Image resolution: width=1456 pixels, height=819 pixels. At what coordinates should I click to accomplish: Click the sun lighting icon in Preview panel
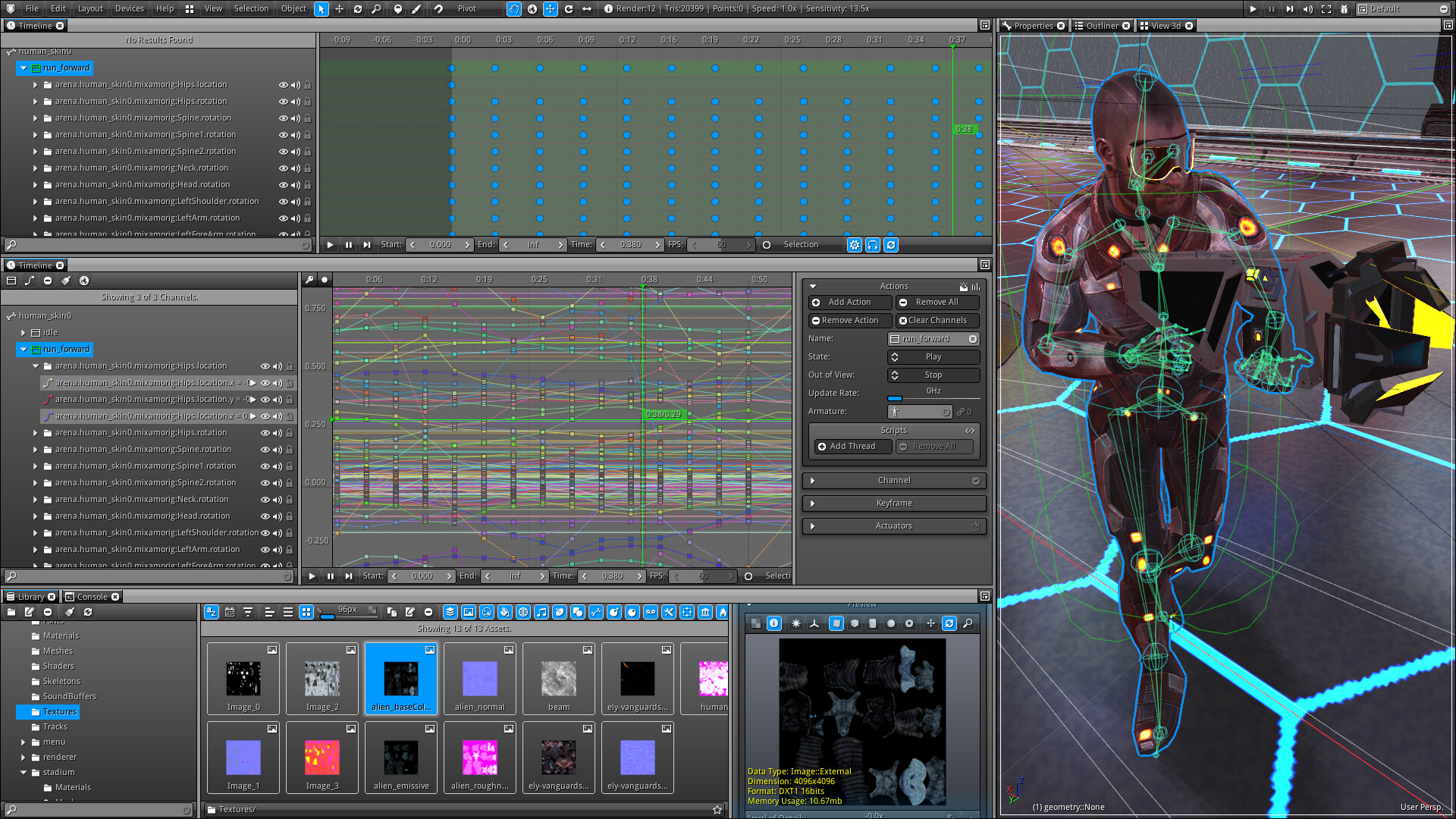(x=795, y=623)
